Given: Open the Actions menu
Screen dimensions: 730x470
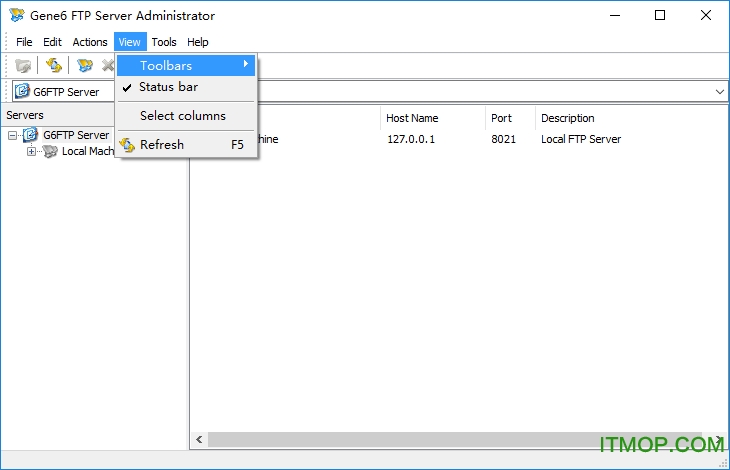Looking at the screenshot, I should [x=90, y=42].
